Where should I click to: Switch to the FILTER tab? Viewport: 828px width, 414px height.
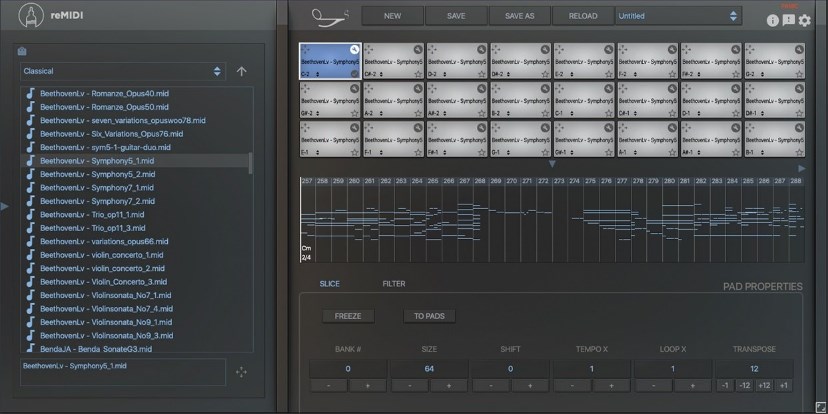point(394,284)
